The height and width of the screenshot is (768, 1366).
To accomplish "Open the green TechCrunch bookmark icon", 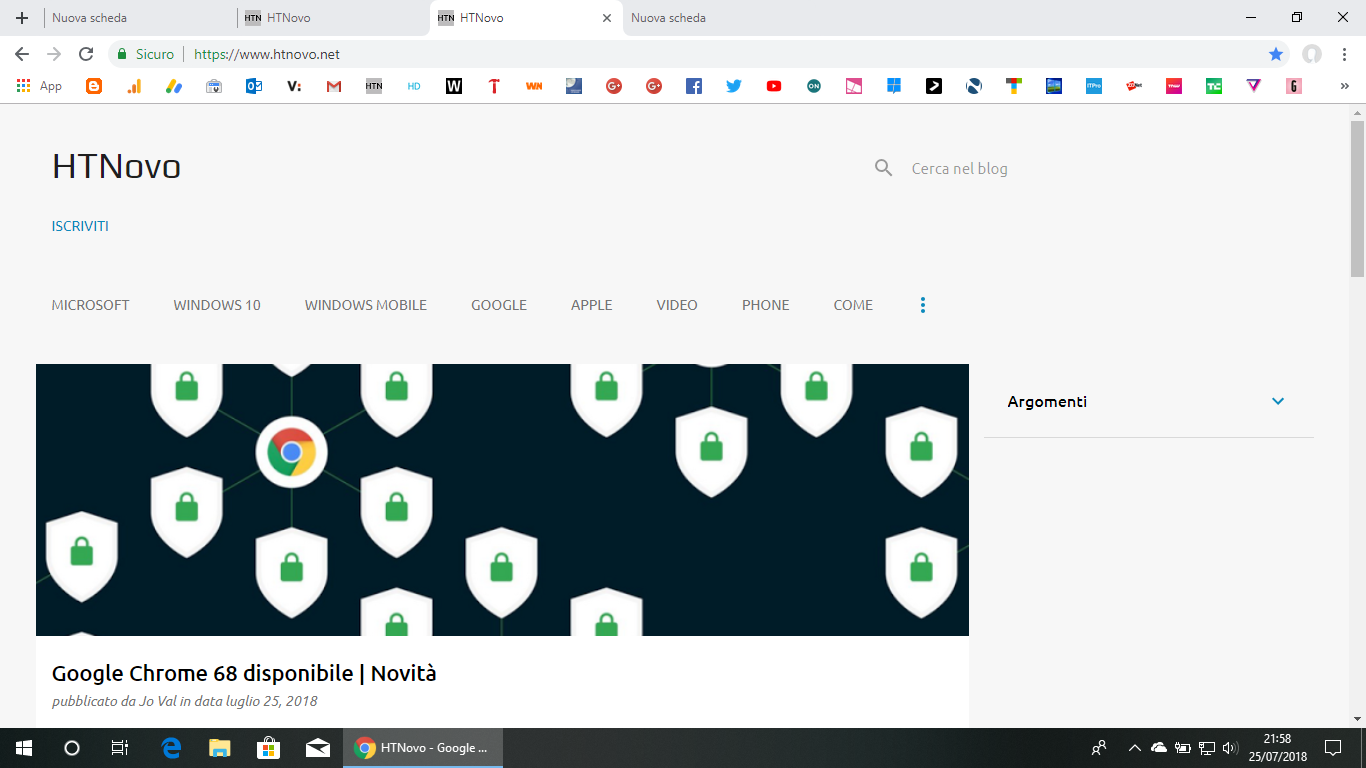I will click(x=1214, y=86).
